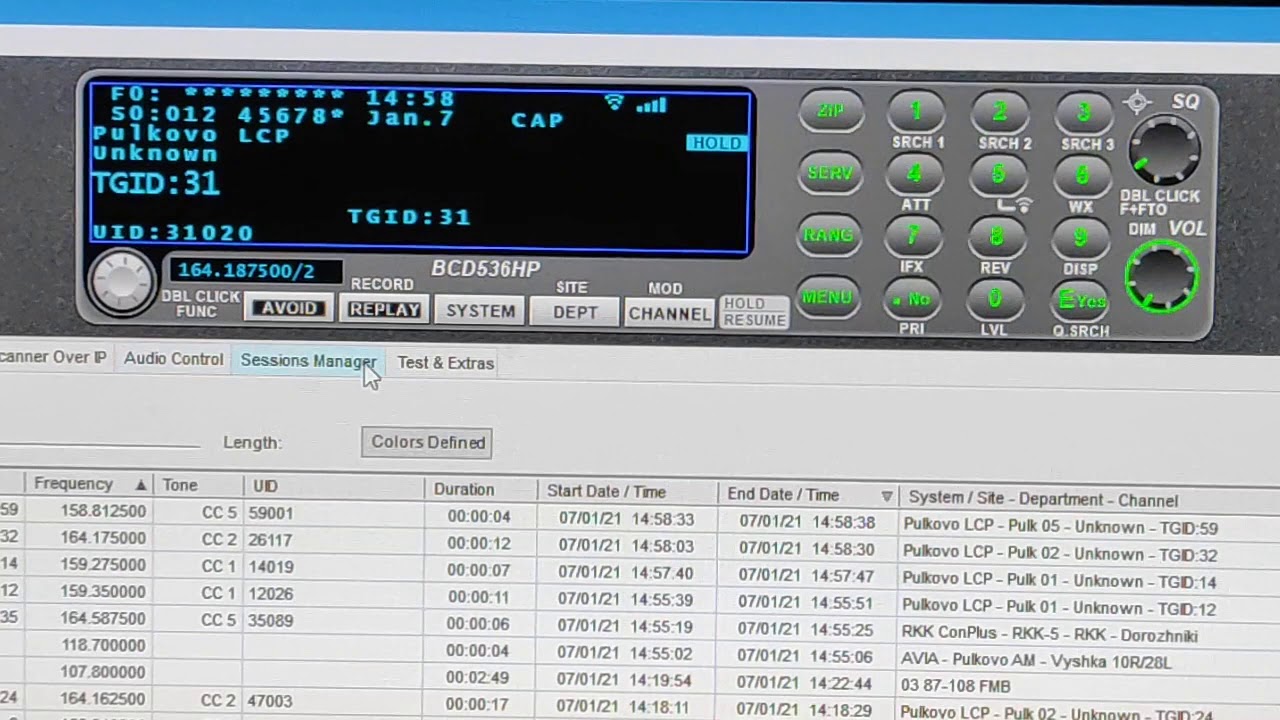
Task: Click the crosshair icon beside SQ
Action: [1137, 102]
